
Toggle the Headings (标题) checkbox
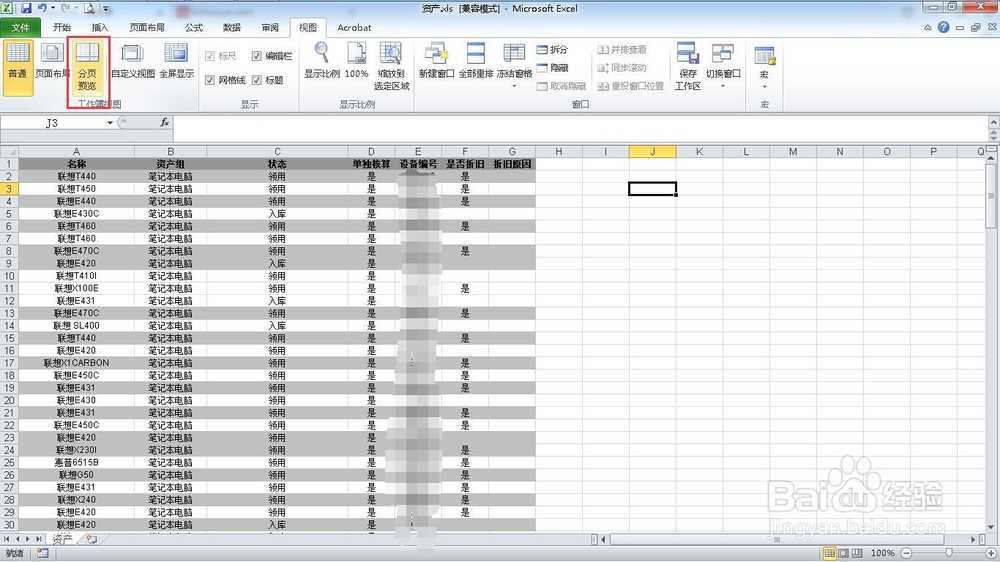point(256,80)
